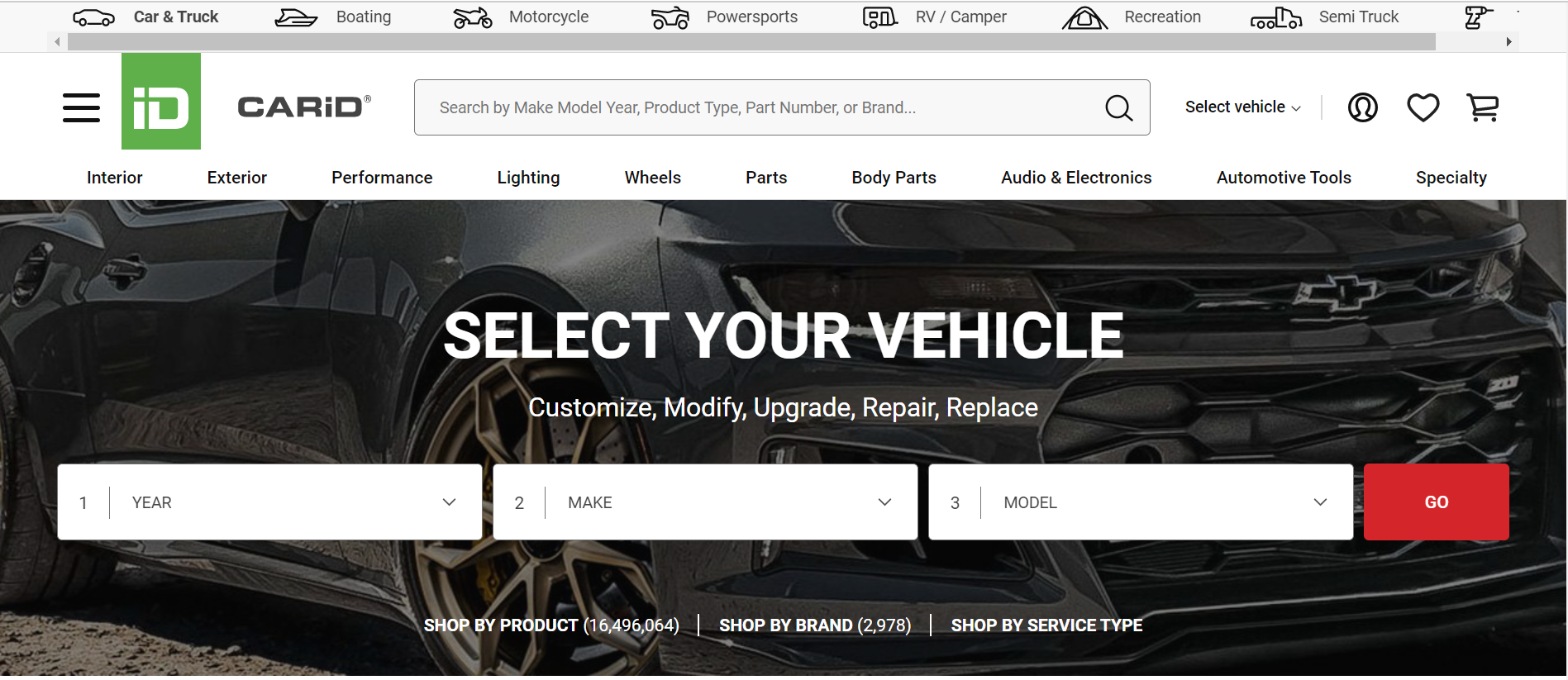The image size is (1568, 680).
Task: Open the Select vehicle dropdown
Action: tap(1243, 107)
